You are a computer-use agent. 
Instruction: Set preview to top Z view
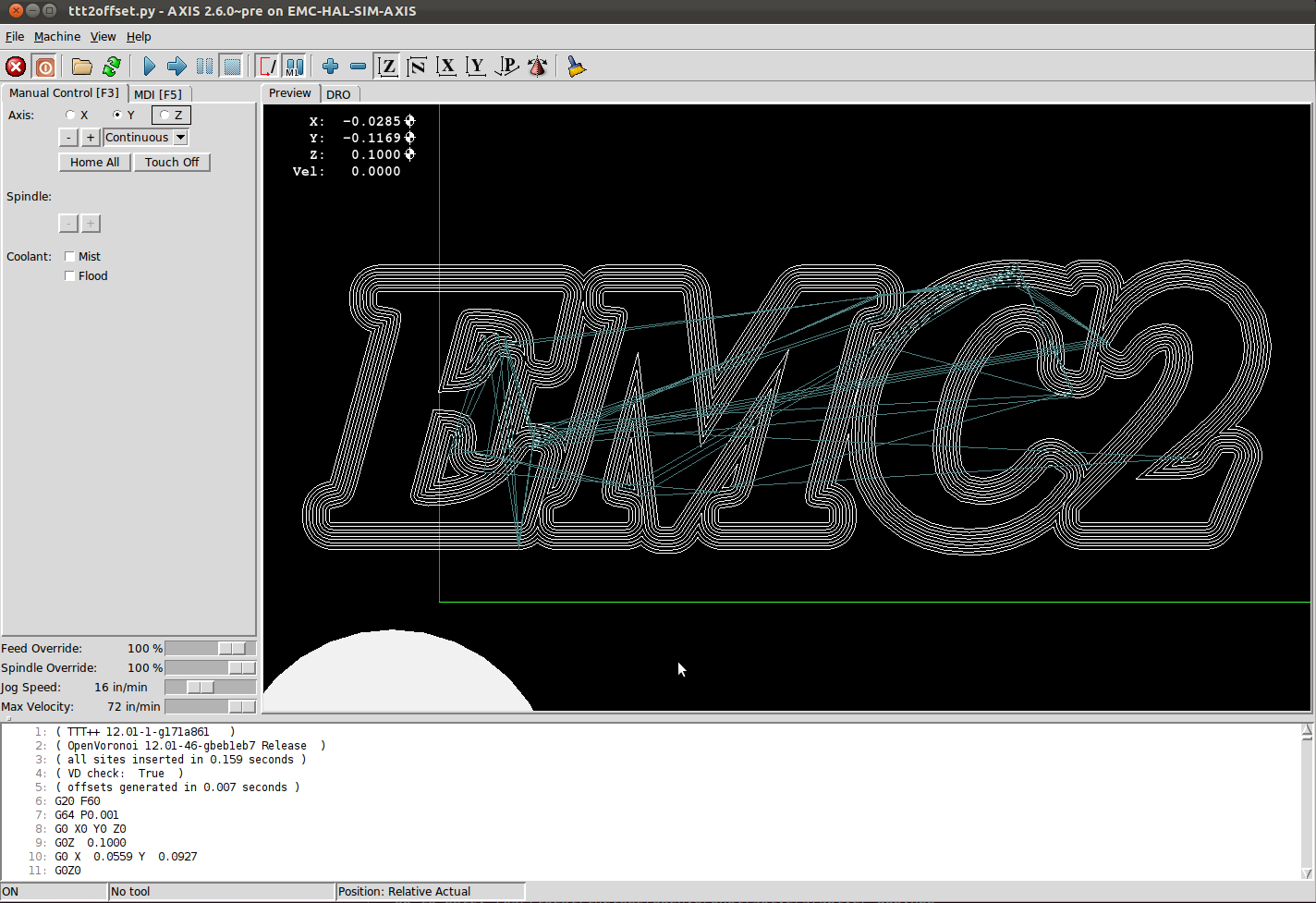pos(387,67)
